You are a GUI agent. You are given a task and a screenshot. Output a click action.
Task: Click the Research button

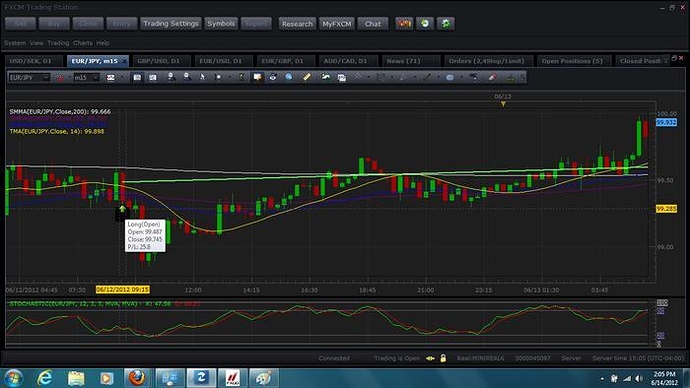coord(297,24)
